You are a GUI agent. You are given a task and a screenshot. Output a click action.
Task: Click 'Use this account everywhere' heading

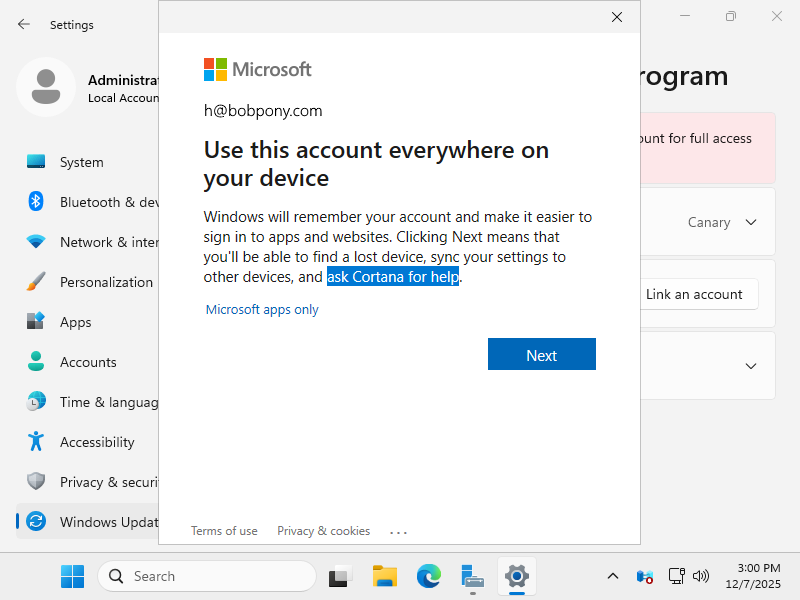[x=376, y=164]
